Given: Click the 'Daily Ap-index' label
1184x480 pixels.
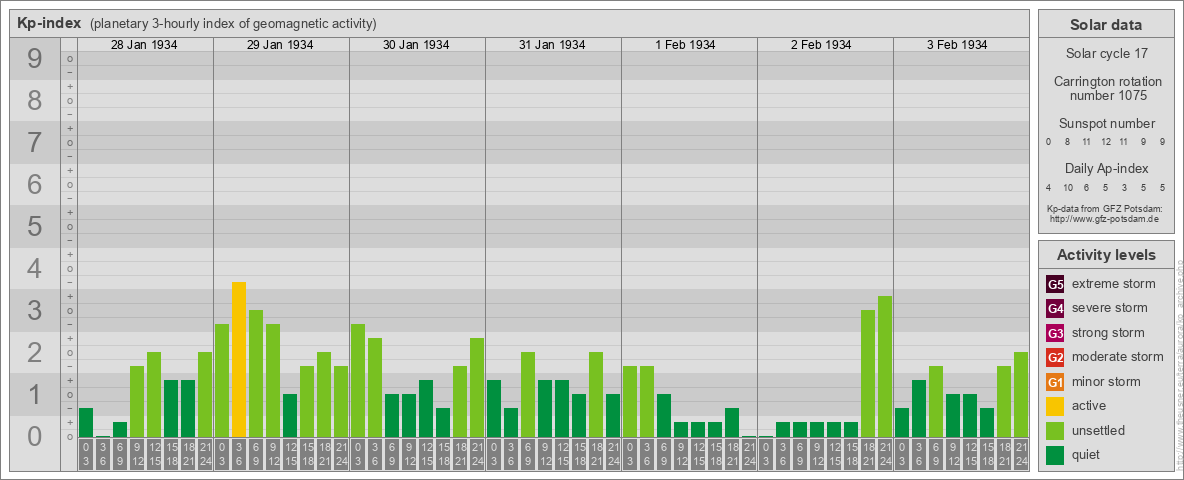Looking at the screenshot, I should [x=1107, y=168].
